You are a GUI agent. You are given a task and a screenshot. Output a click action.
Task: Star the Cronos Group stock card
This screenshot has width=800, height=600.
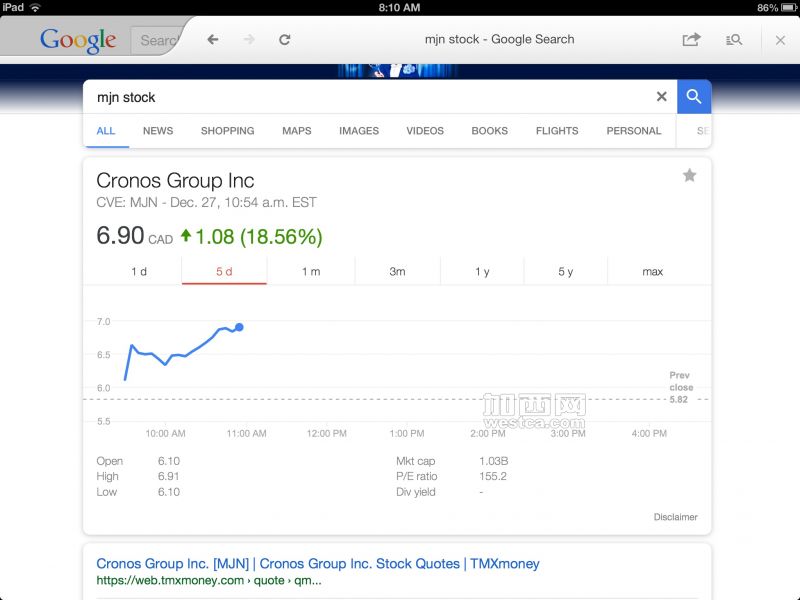coord(689,176)
